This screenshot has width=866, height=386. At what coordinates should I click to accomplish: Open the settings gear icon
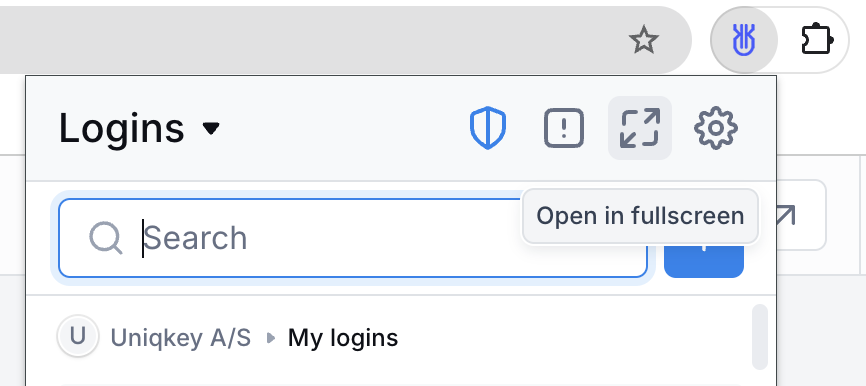tap(715, 128)
